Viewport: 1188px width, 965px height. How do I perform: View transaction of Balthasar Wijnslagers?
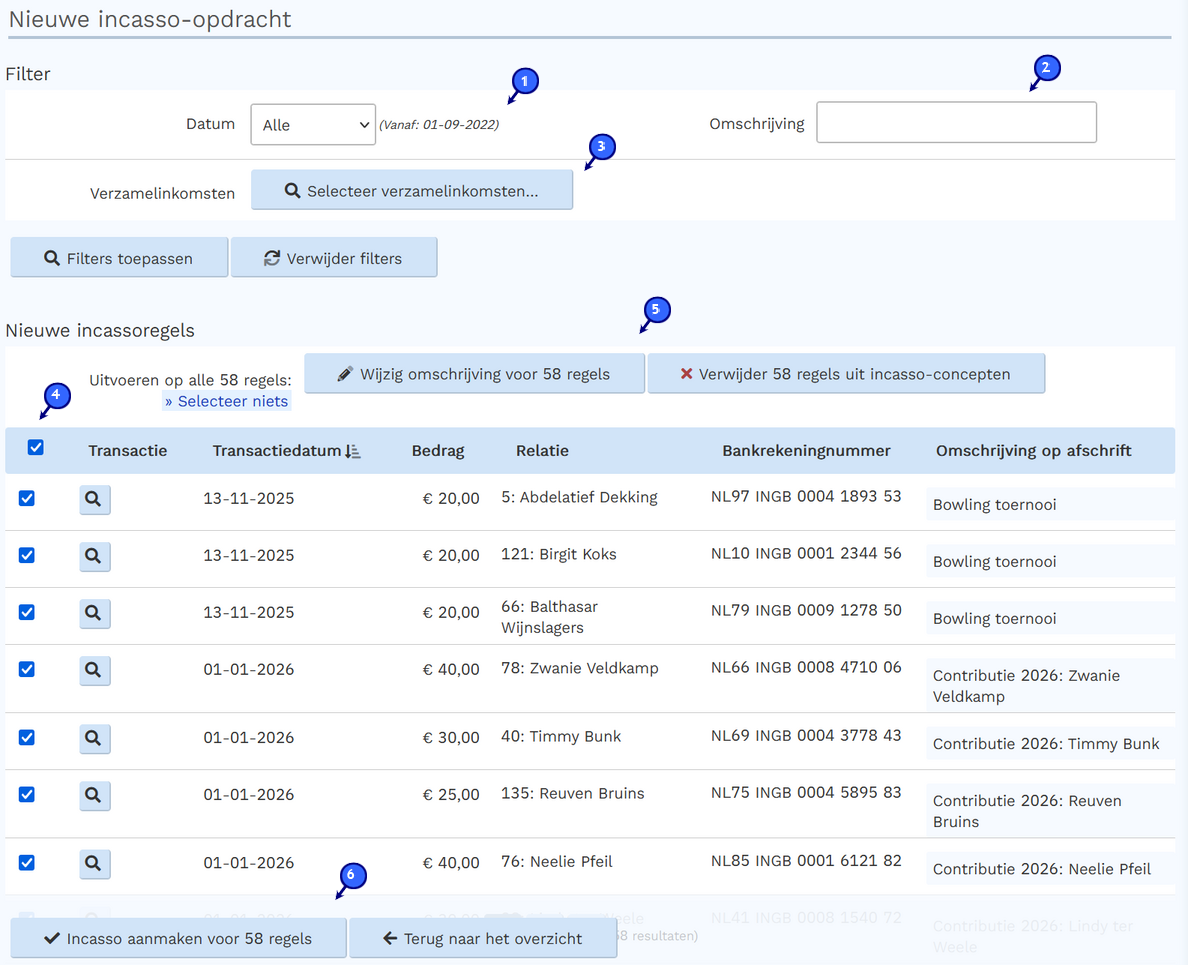94,613
